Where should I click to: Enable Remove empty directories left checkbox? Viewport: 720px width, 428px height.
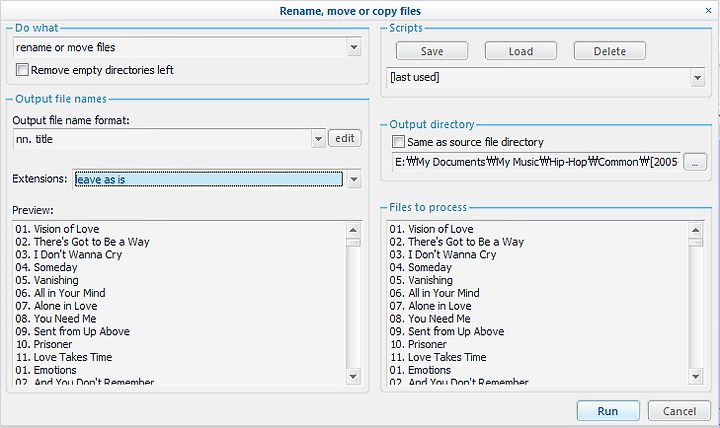coord(22,70)
